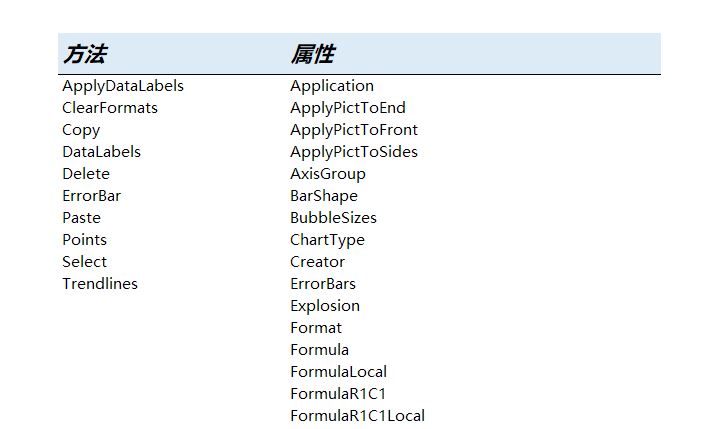Viewport: 717px width, 429px height.
Task: Select the ChartType property entry
Action: (327, 240)
